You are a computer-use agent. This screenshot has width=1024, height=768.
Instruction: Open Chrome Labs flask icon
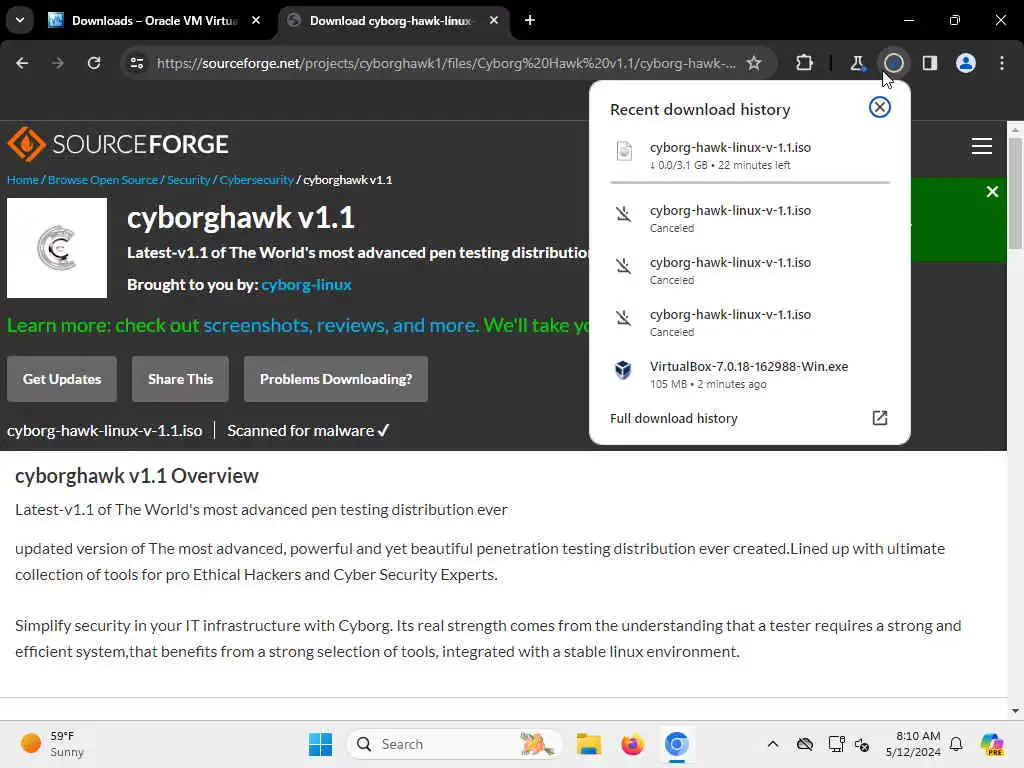(857, 63)
